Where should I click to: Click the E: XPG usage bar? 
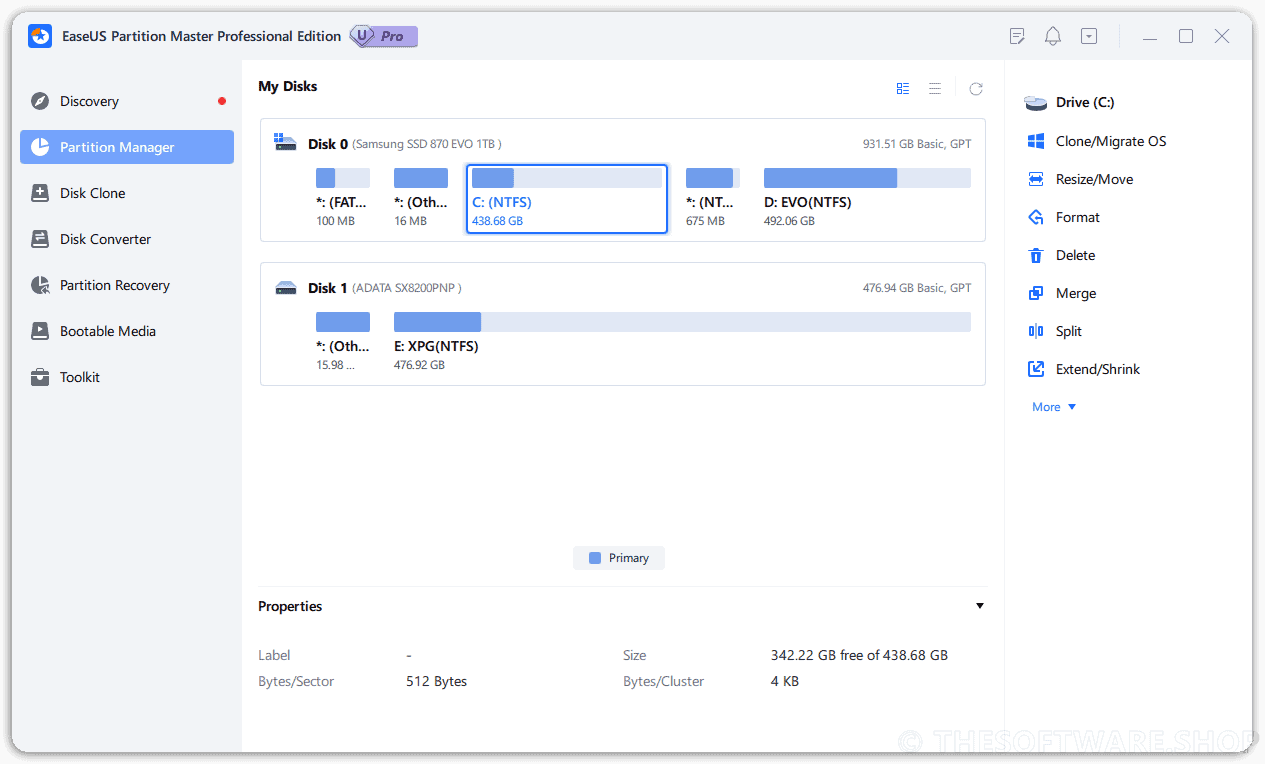coord(682,322)
